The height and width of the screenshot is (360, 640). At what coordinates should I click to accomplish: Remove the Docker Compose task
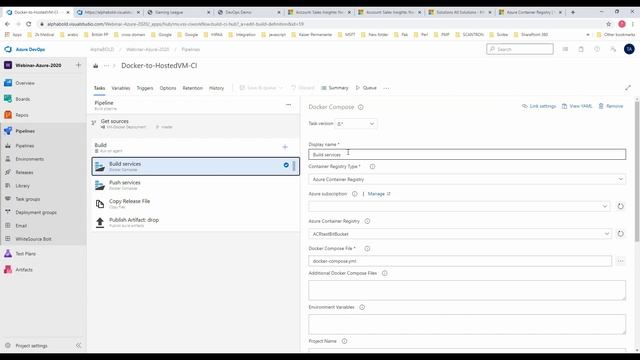tap(611, 106)
